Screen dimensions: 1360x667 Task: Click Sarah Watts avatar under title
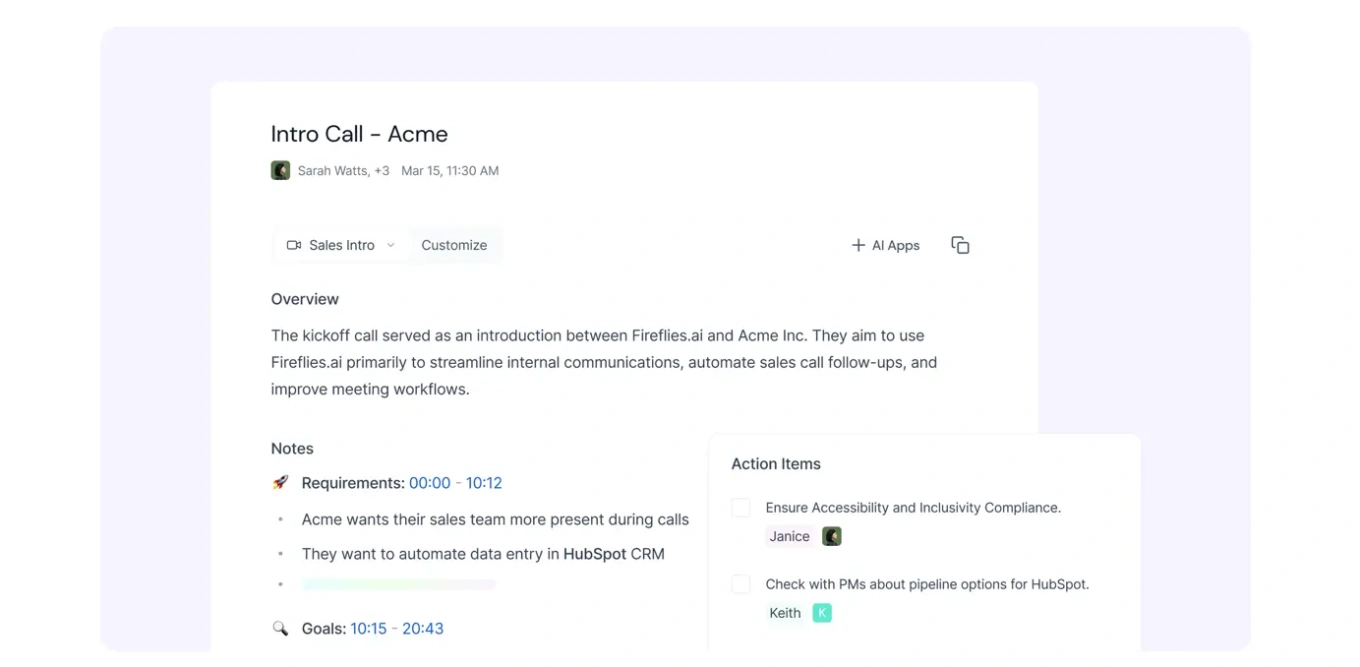pos(280,171)
